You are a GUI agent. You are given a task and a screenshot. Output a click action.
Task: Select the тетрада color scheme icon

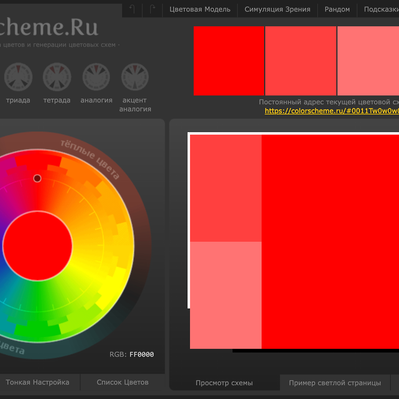[57, 77]
